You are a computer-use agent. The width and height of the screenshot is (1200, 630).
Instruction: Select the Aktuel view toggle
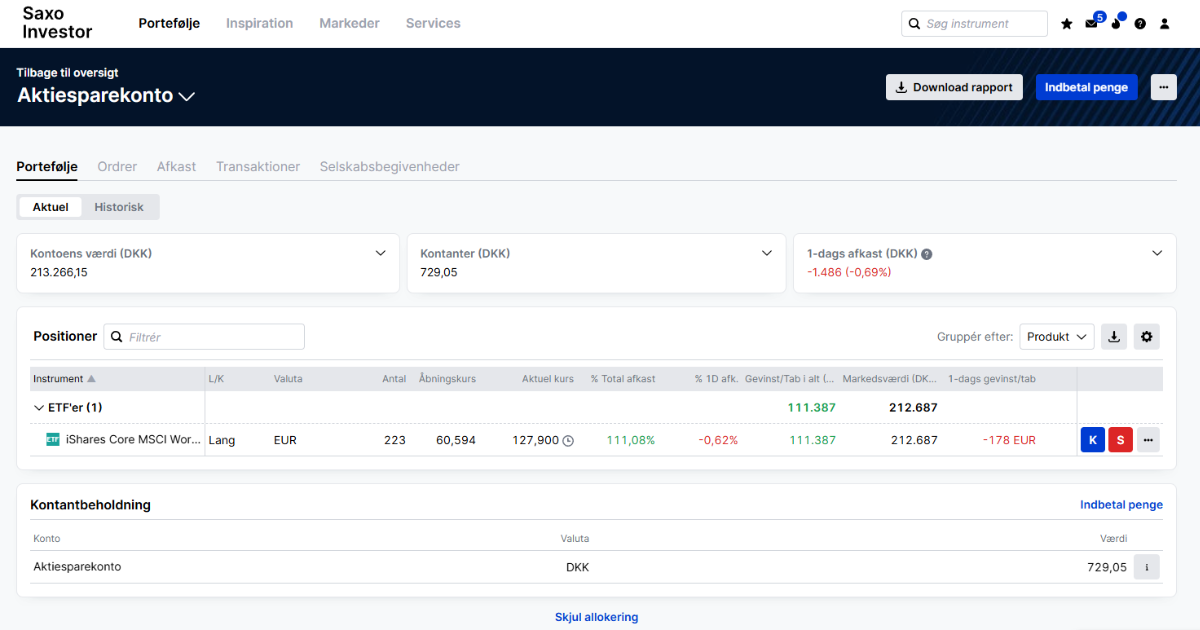click(x=51, y=207)
